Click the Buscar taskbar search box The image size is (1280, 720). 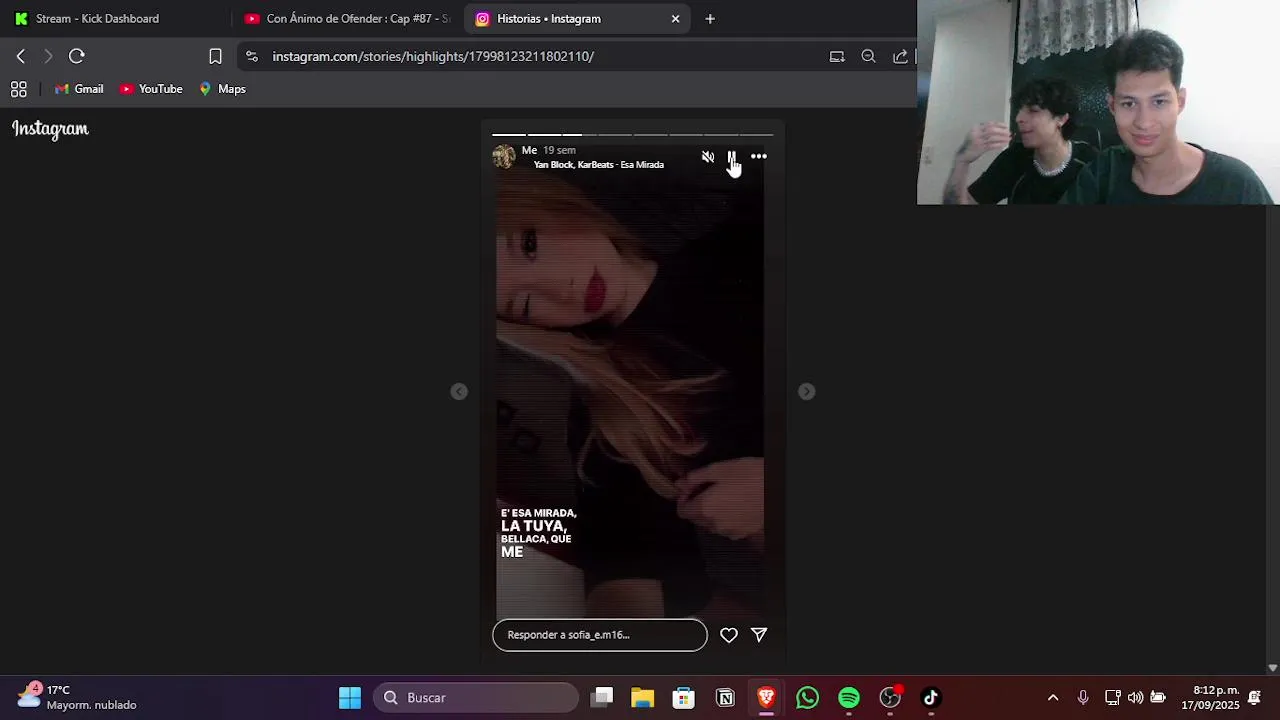tap(476, 698)
